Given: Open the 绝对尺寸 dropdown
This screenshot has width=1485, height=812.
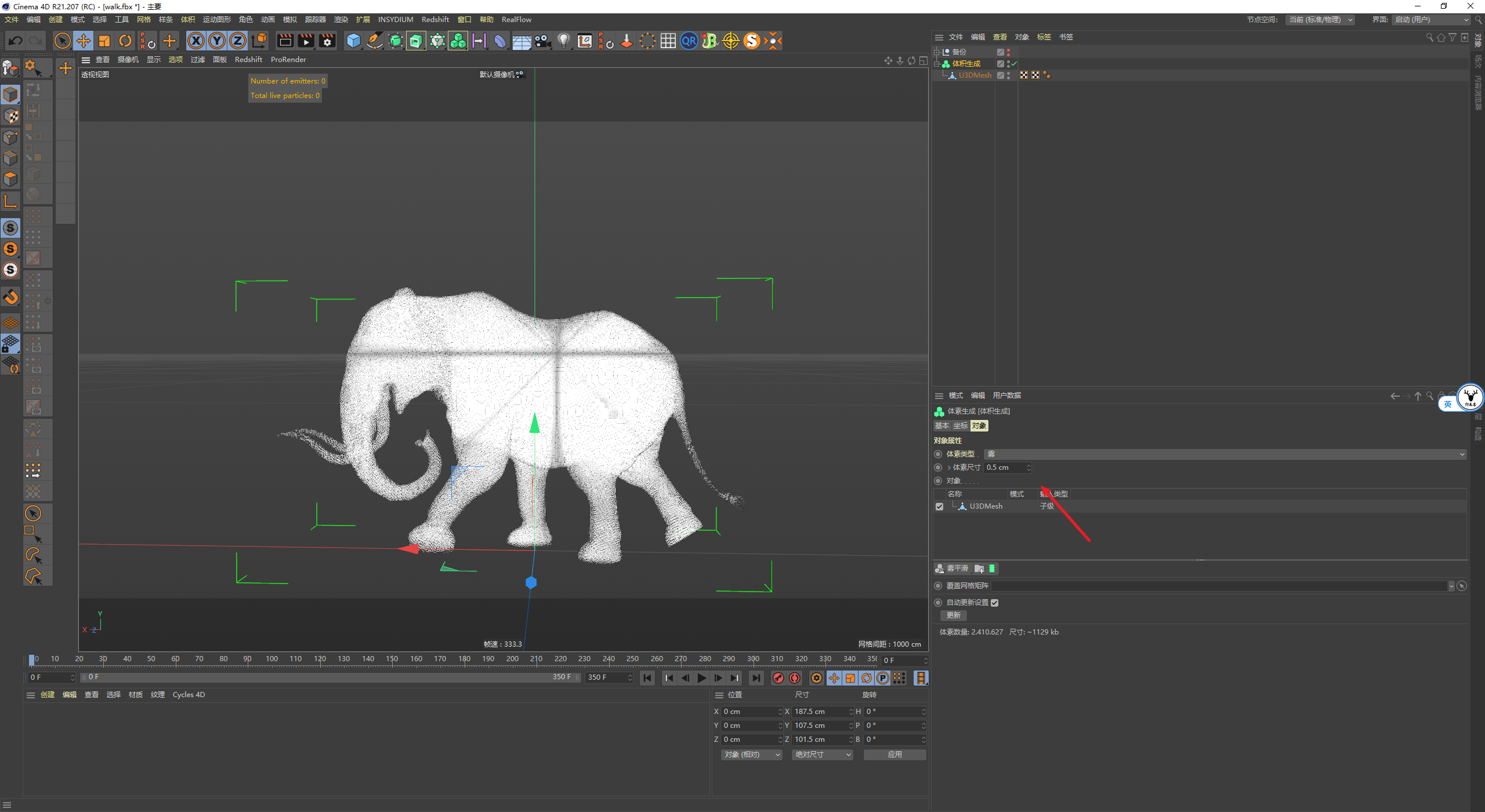Looking at the screenshot, I should [x=822, y=755].
